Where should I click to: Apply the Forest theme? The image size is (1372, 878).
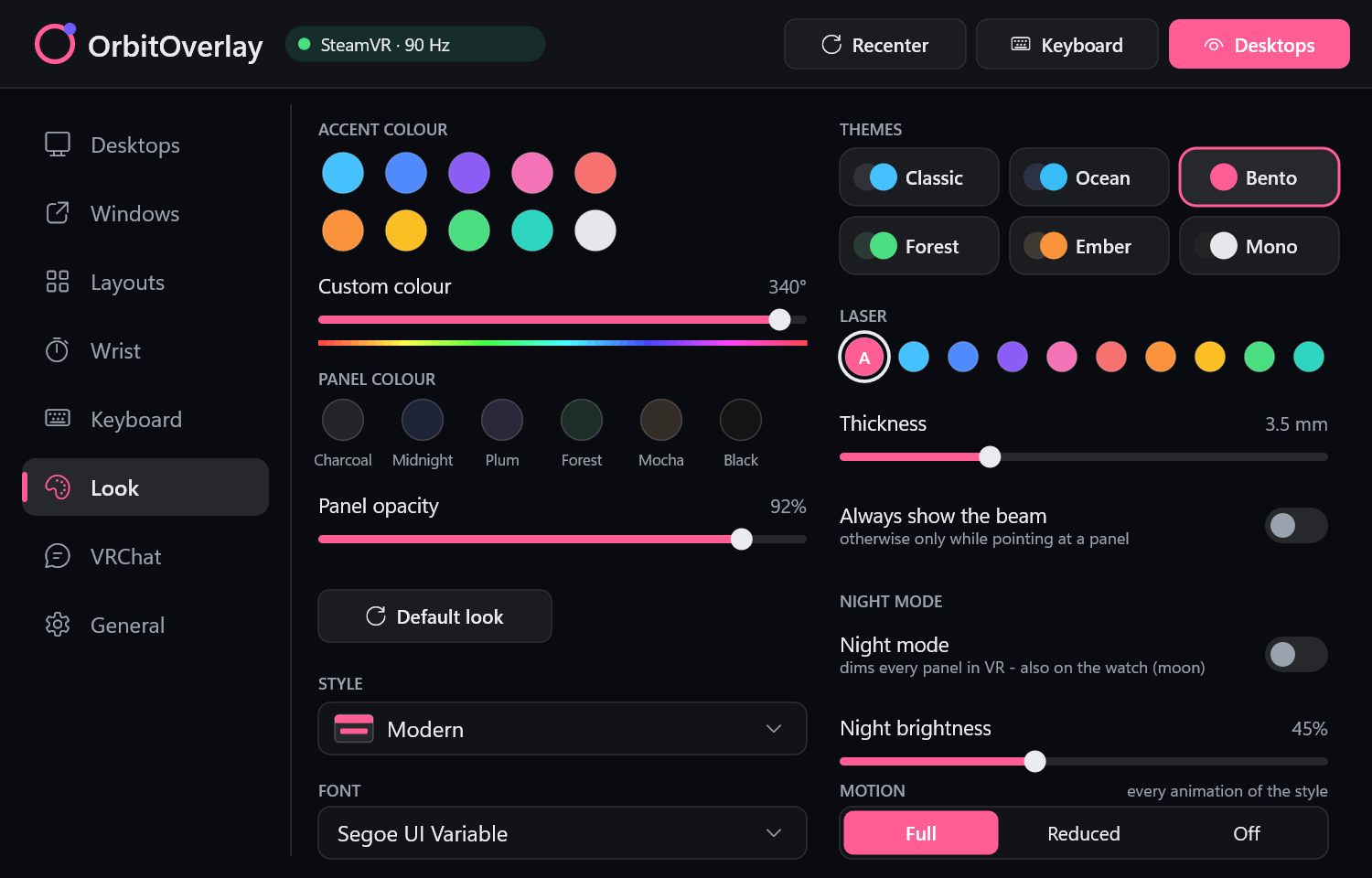pyautogui.click(x=919, y=246)
